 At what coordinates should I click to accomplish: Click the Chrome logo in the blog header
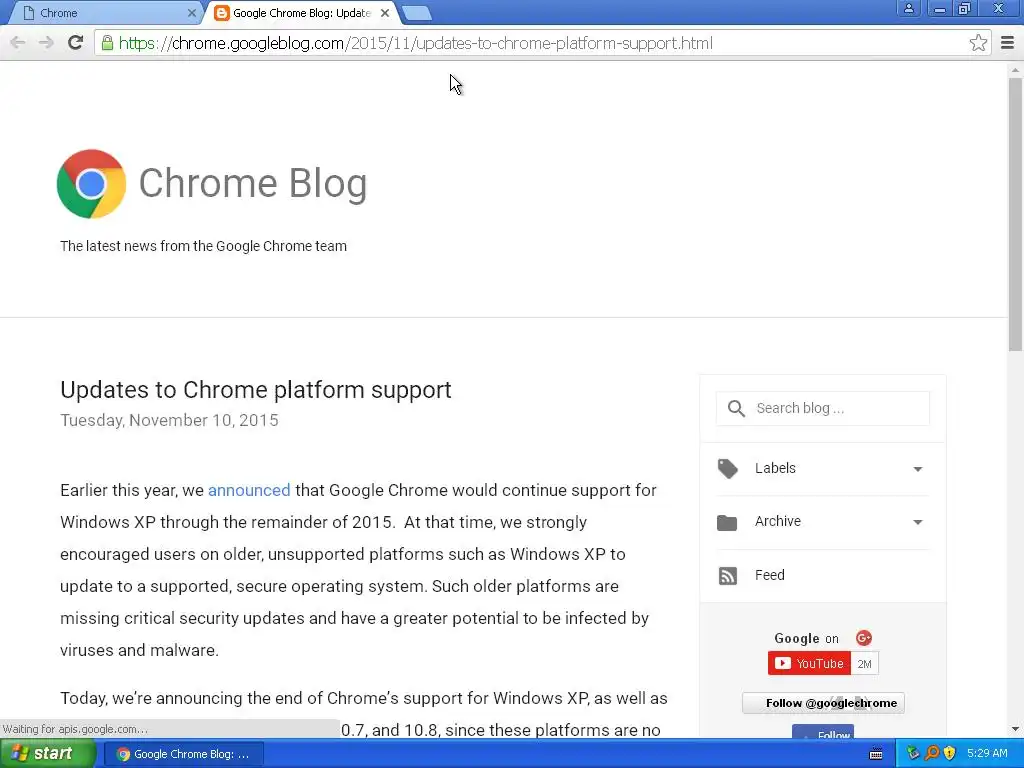coord(91,184)
